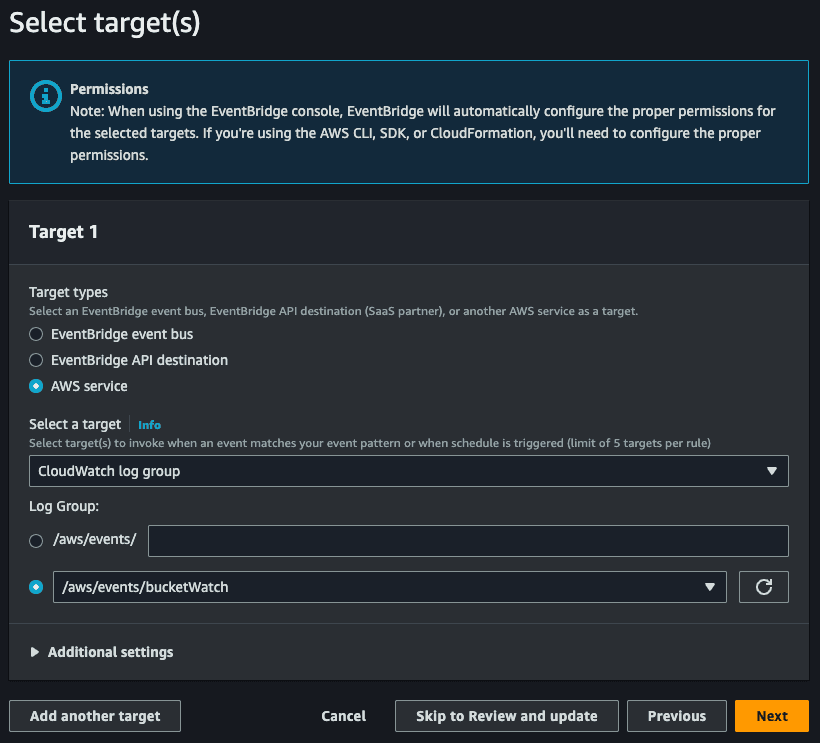Open the CloudWatch log group target dropdown

pos(408,471)
